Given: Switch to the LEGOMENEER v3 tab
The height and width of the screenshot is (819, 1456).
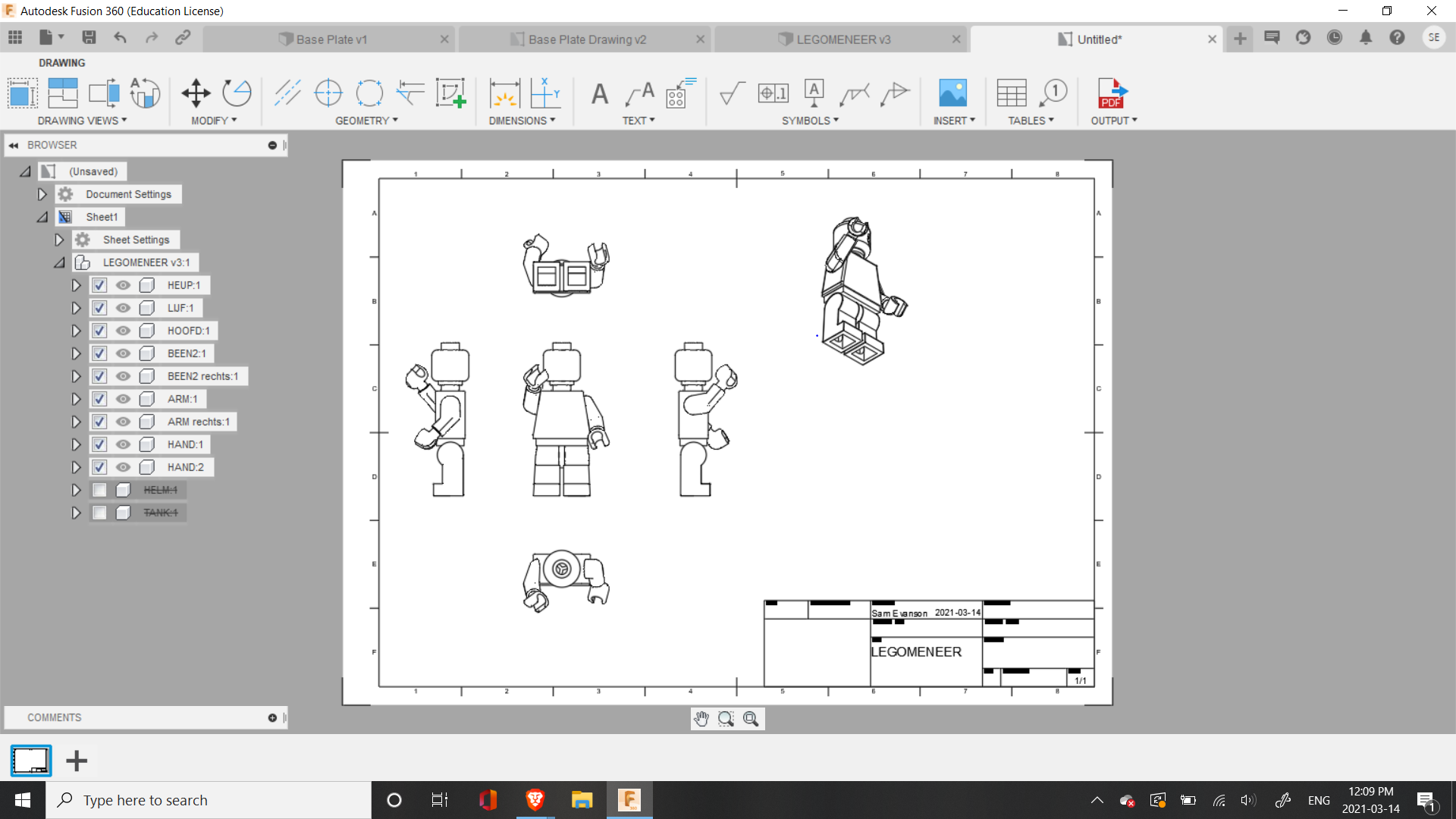Looking at the screenshot, I should [842, 39].
